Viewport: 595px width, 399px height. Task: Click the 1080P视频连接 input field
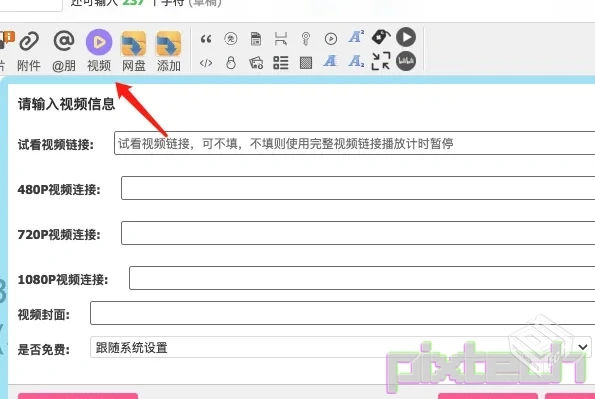tap(362, 278)
